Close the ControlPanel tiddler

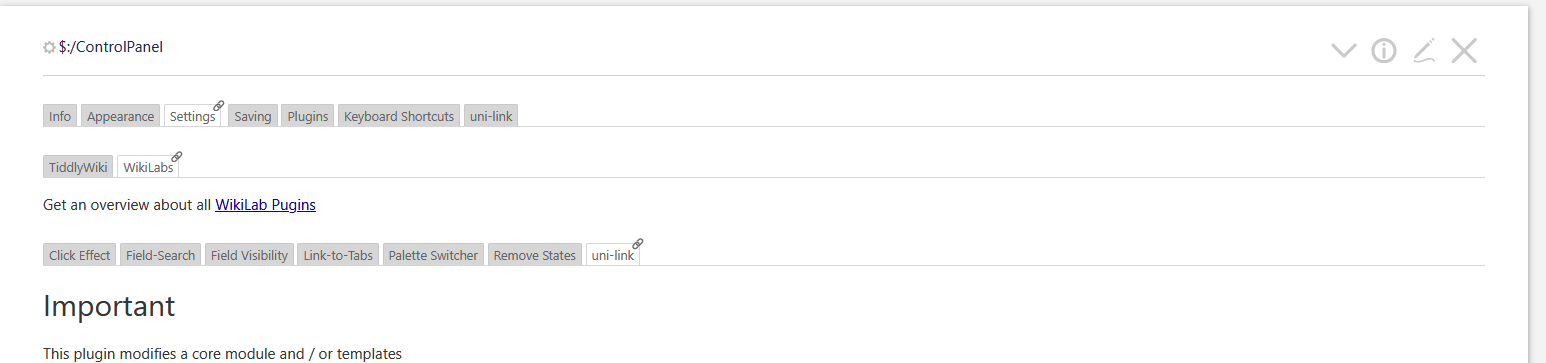(x=1464, y=51)
